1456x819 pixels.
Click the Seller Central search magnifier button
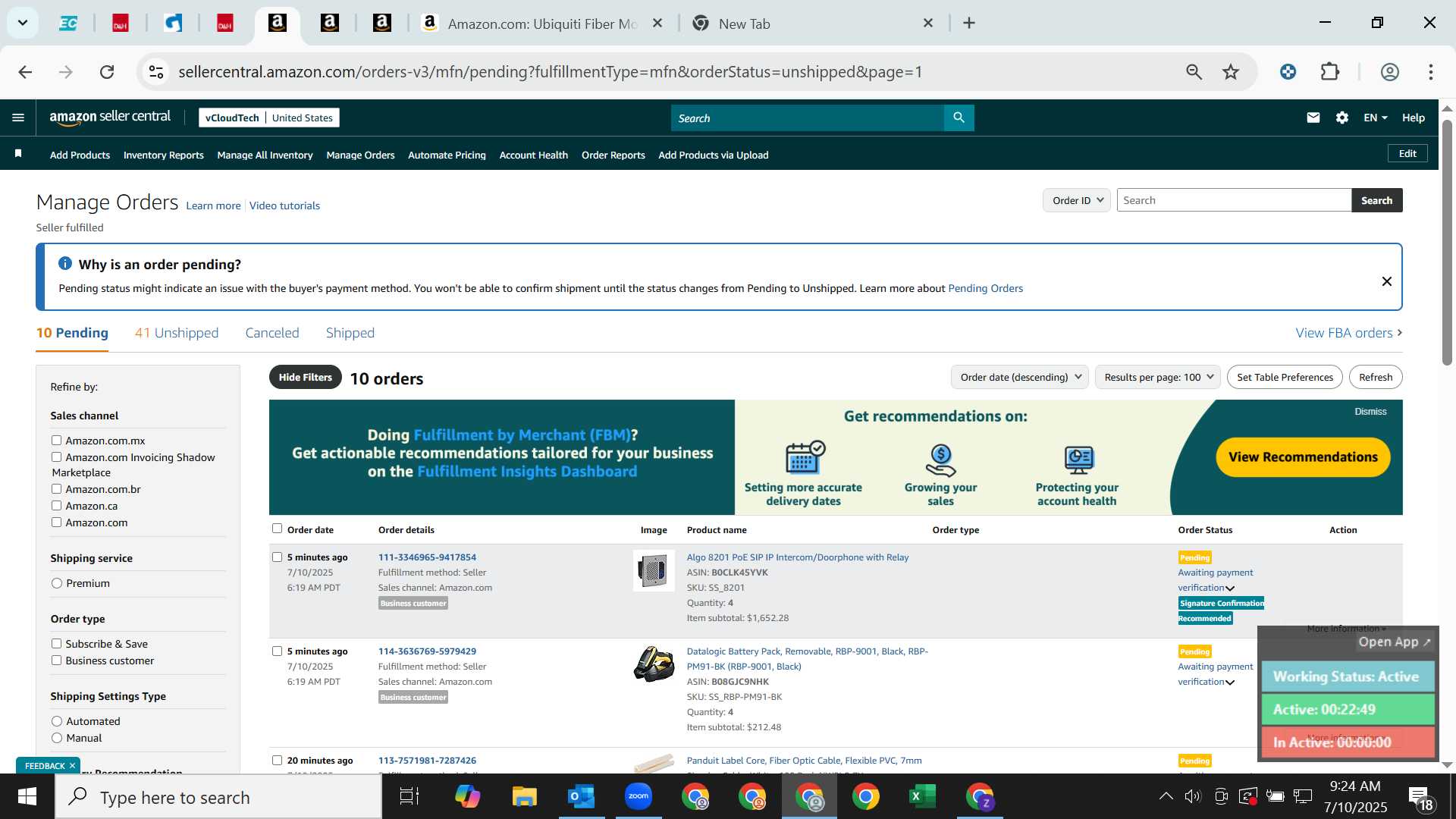(x=959, y=118)
